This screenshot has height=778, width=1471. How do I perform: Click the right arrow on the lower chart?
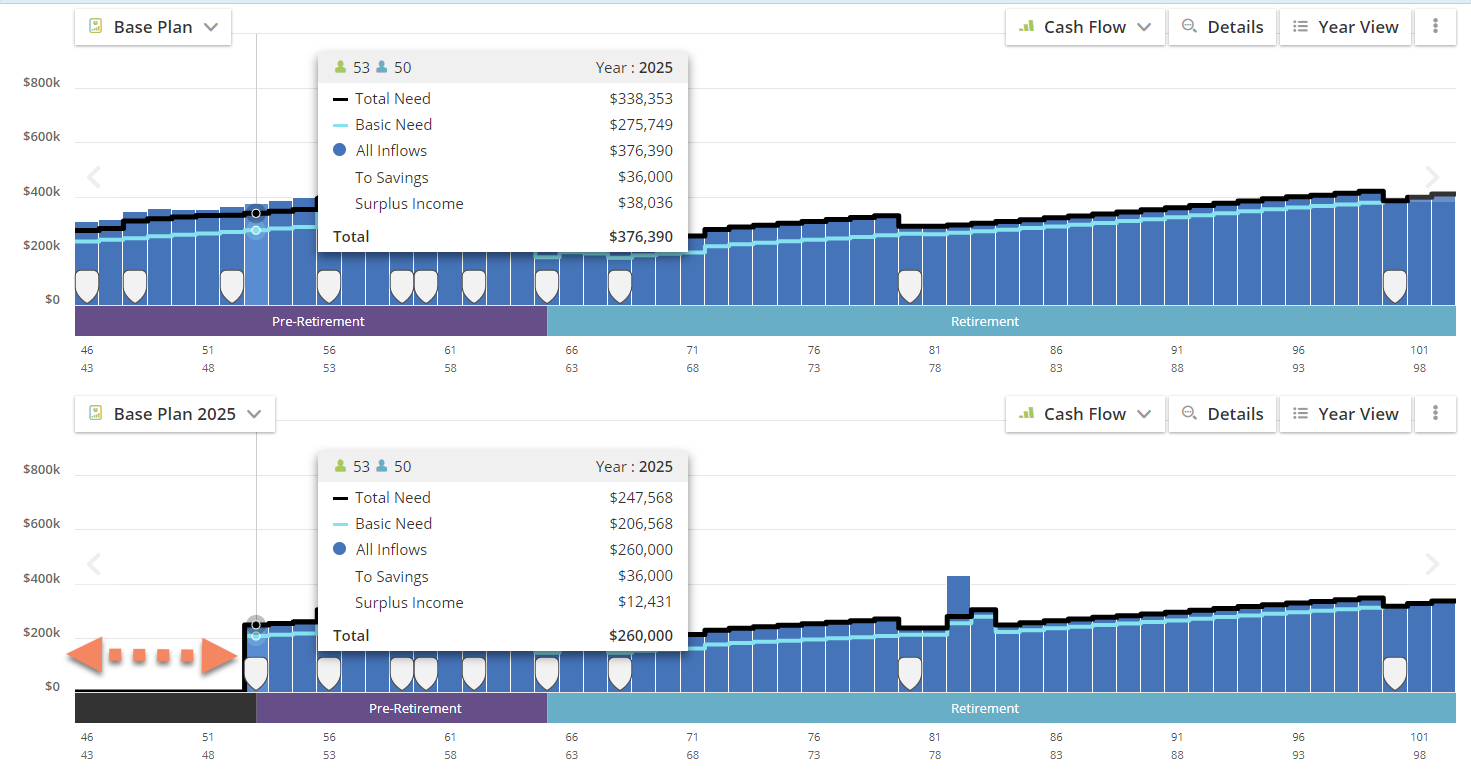(x=1432, y=565)
